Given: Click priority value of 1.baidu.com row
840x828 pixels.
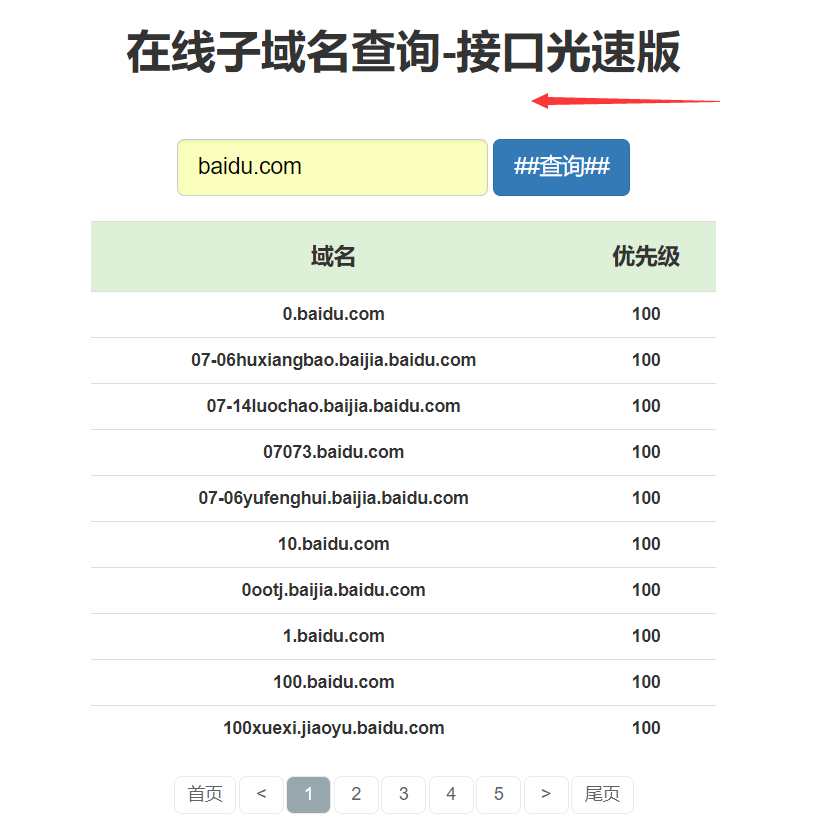Looking at the screenshot, I should pos(646,636).
